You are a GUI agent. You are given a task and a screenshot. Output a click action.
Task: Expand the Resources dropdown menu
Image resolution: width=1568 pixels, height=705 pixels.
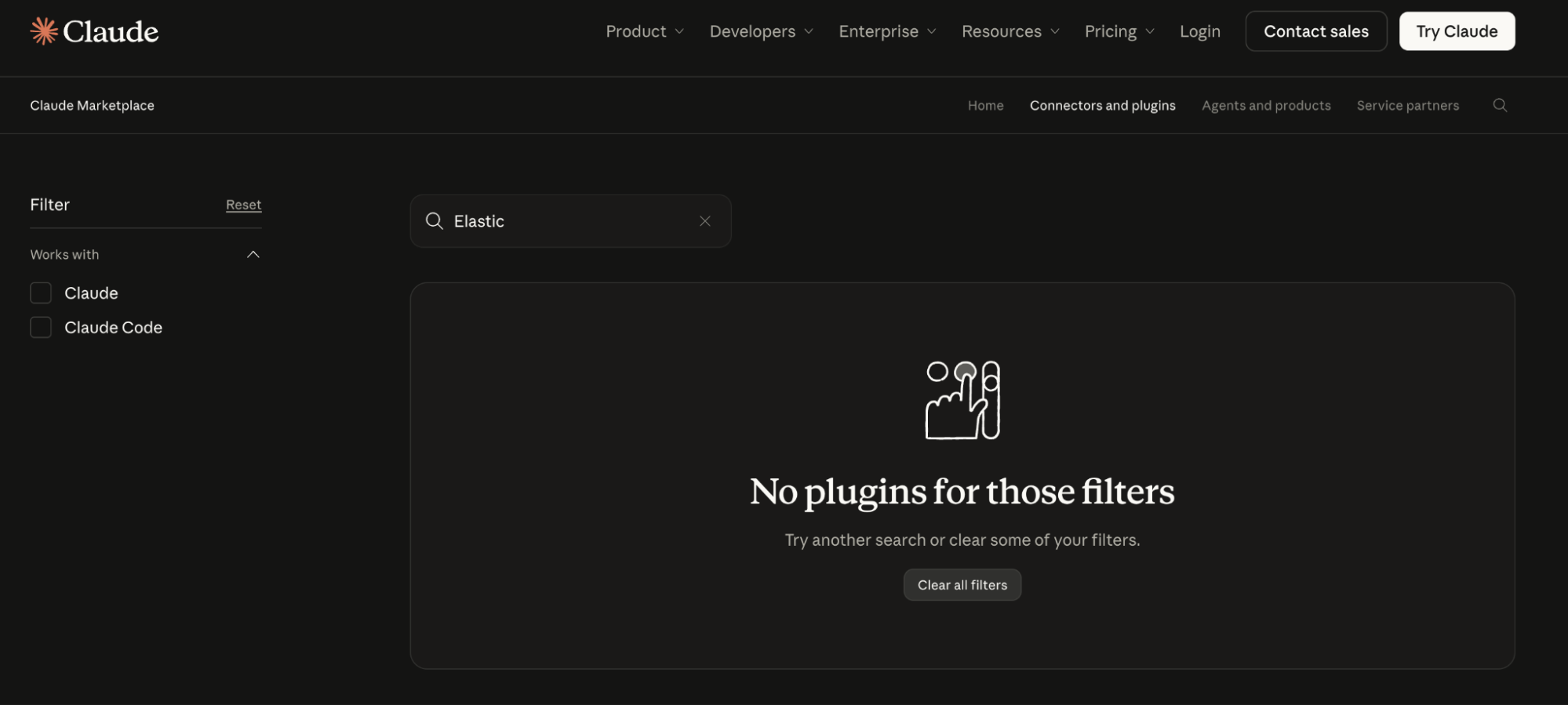click(1010, 31)
